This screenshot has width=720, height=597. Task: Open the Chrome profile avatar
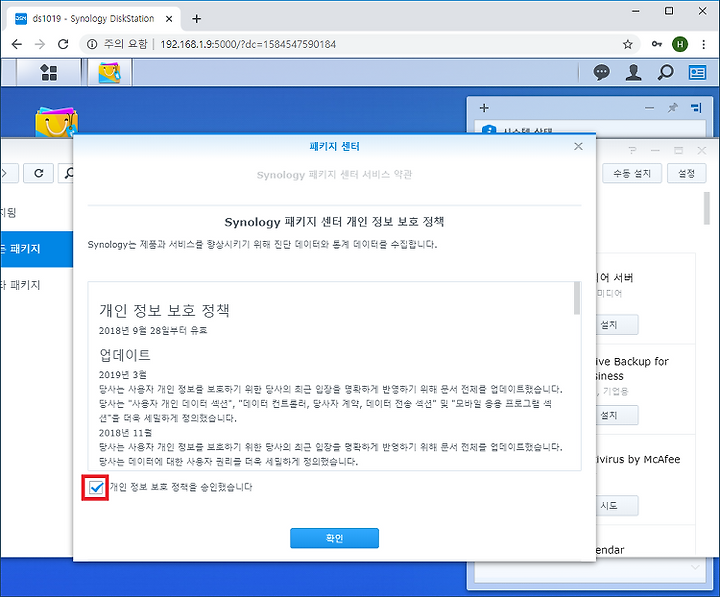click(680, 44)
